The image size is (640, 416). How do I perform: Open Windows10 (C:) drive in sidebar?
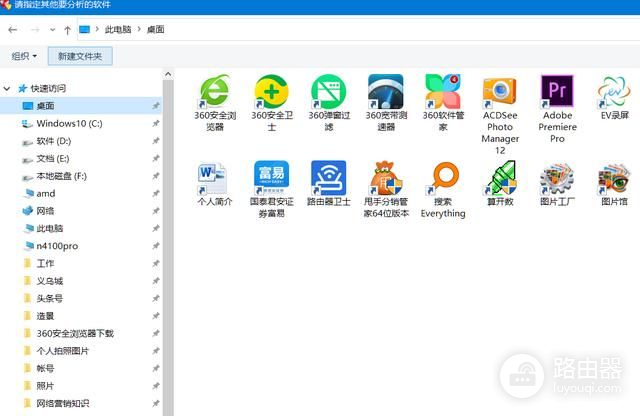coord(69,123)
